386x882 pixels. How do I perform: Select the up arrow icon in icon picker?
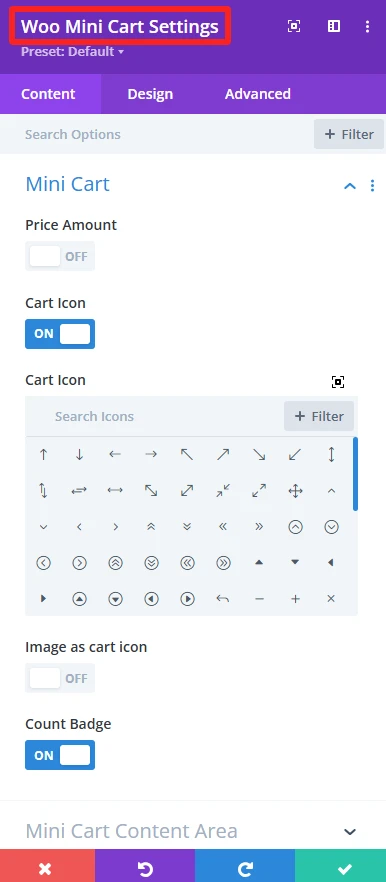(x=43, y=455)
